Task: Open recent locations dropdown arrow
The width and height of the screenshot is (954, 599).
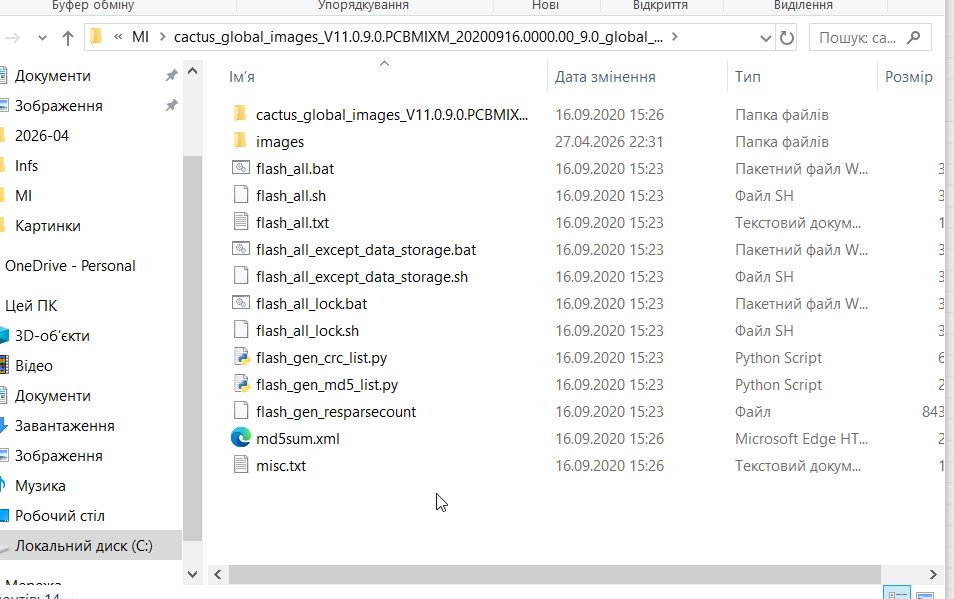Action: tap(42, 38)
